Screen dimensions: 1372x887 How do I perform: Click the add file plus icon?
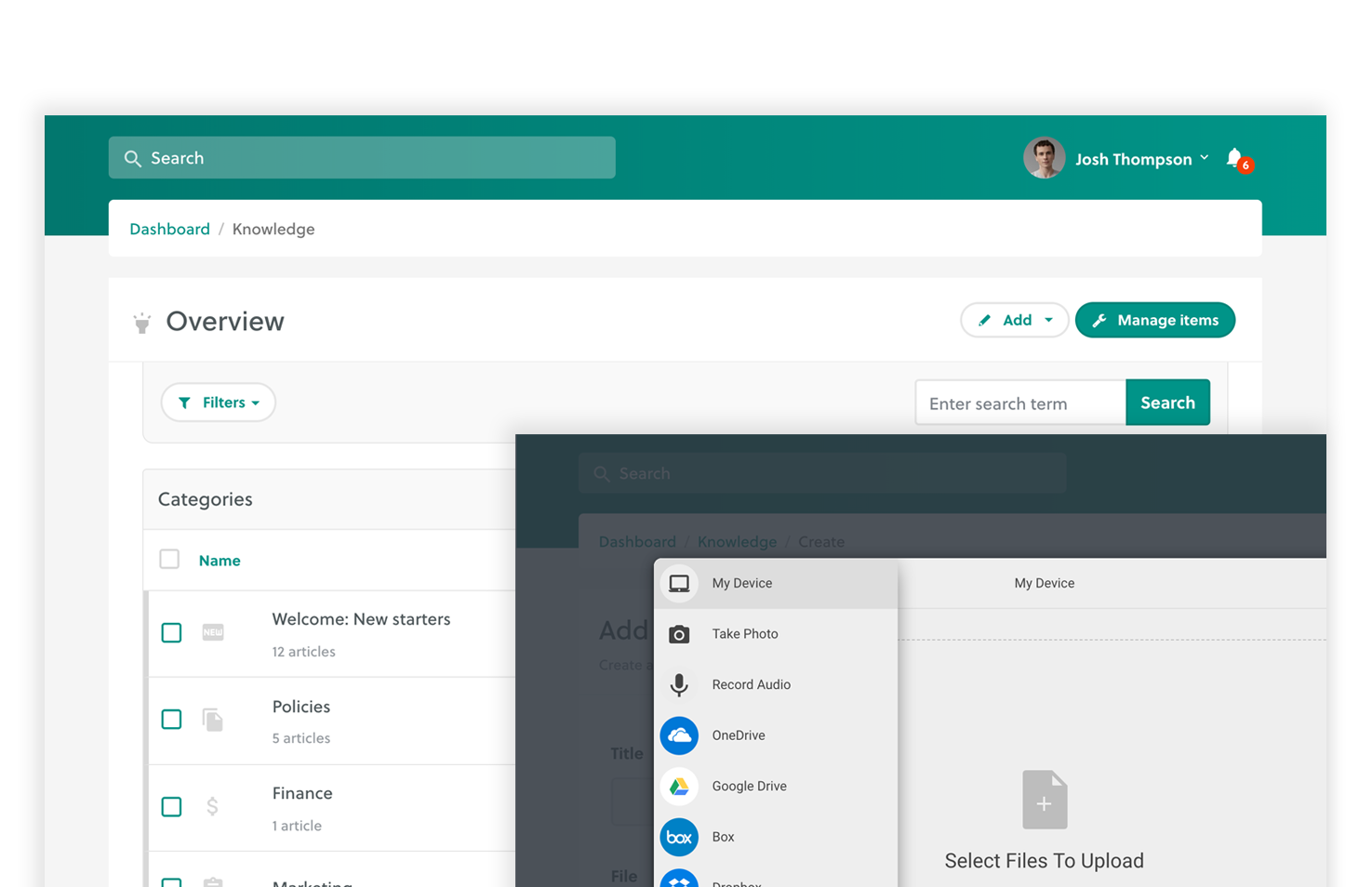point(1044,800)
